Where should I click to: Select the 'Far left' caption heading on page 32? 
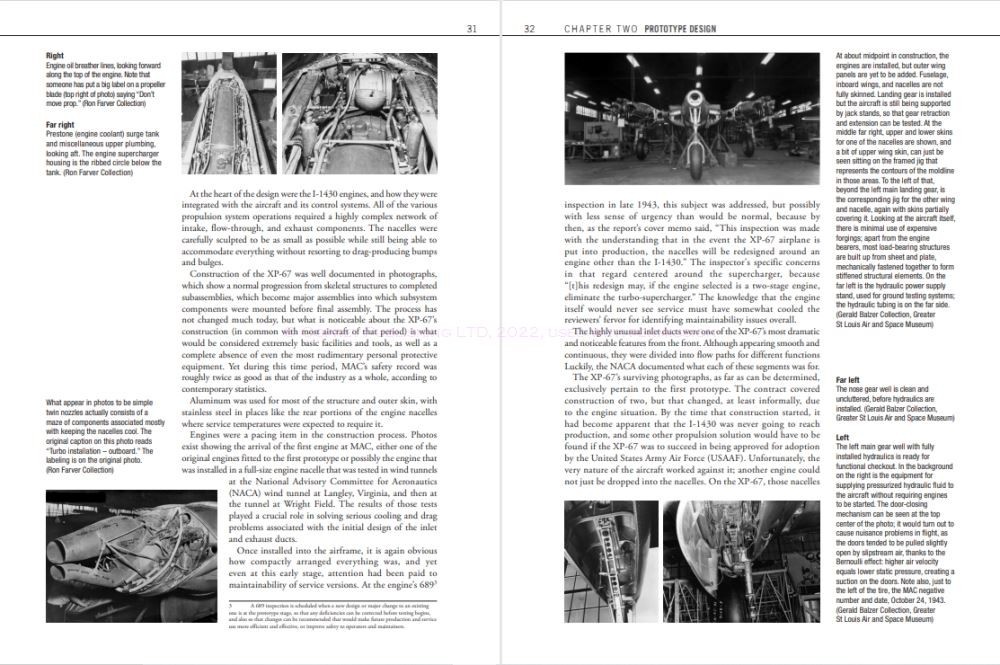(848, 380)
